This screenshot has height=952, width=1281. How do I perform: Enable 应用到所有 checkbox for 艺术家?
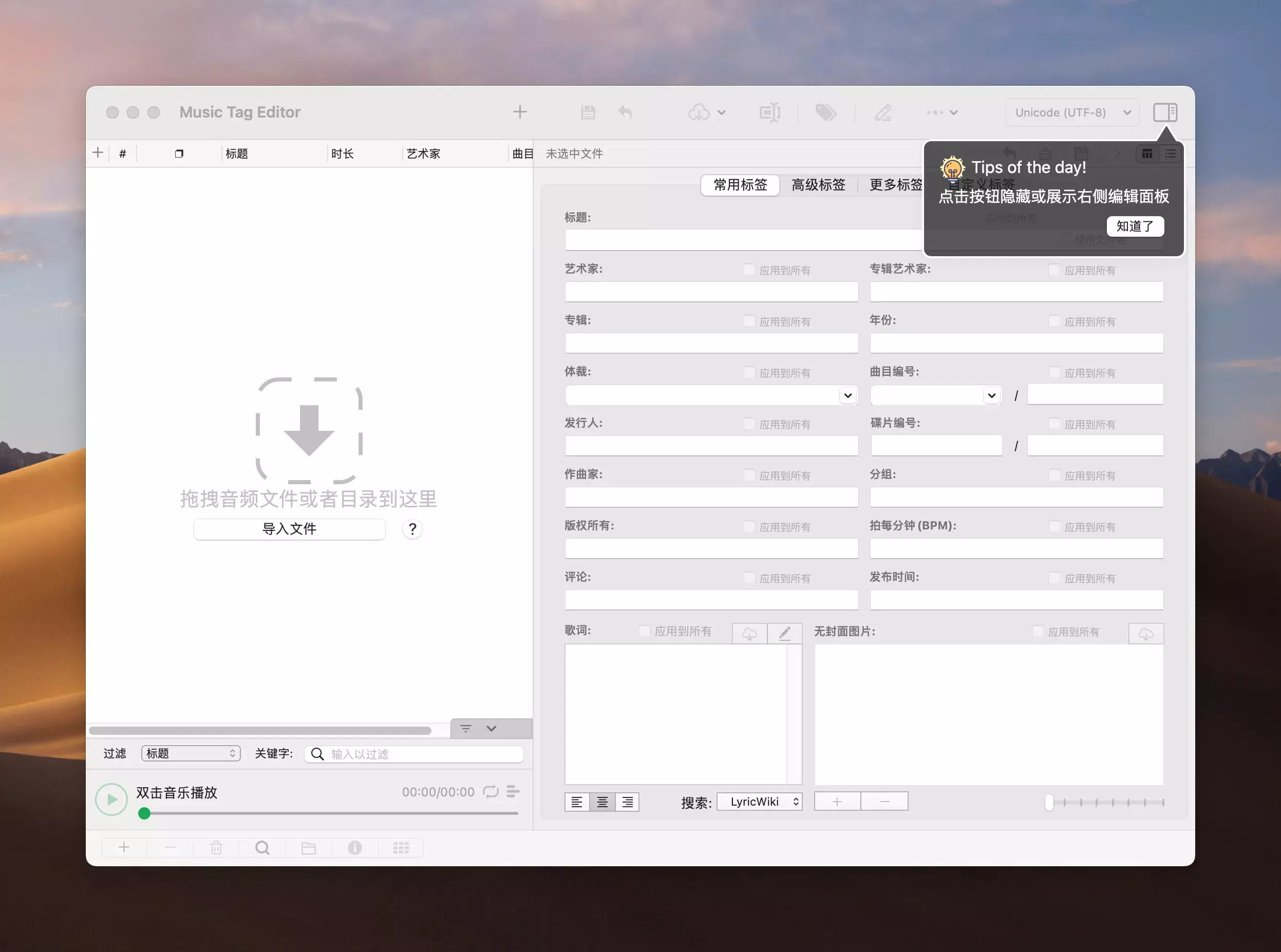(x=749, y=270)
